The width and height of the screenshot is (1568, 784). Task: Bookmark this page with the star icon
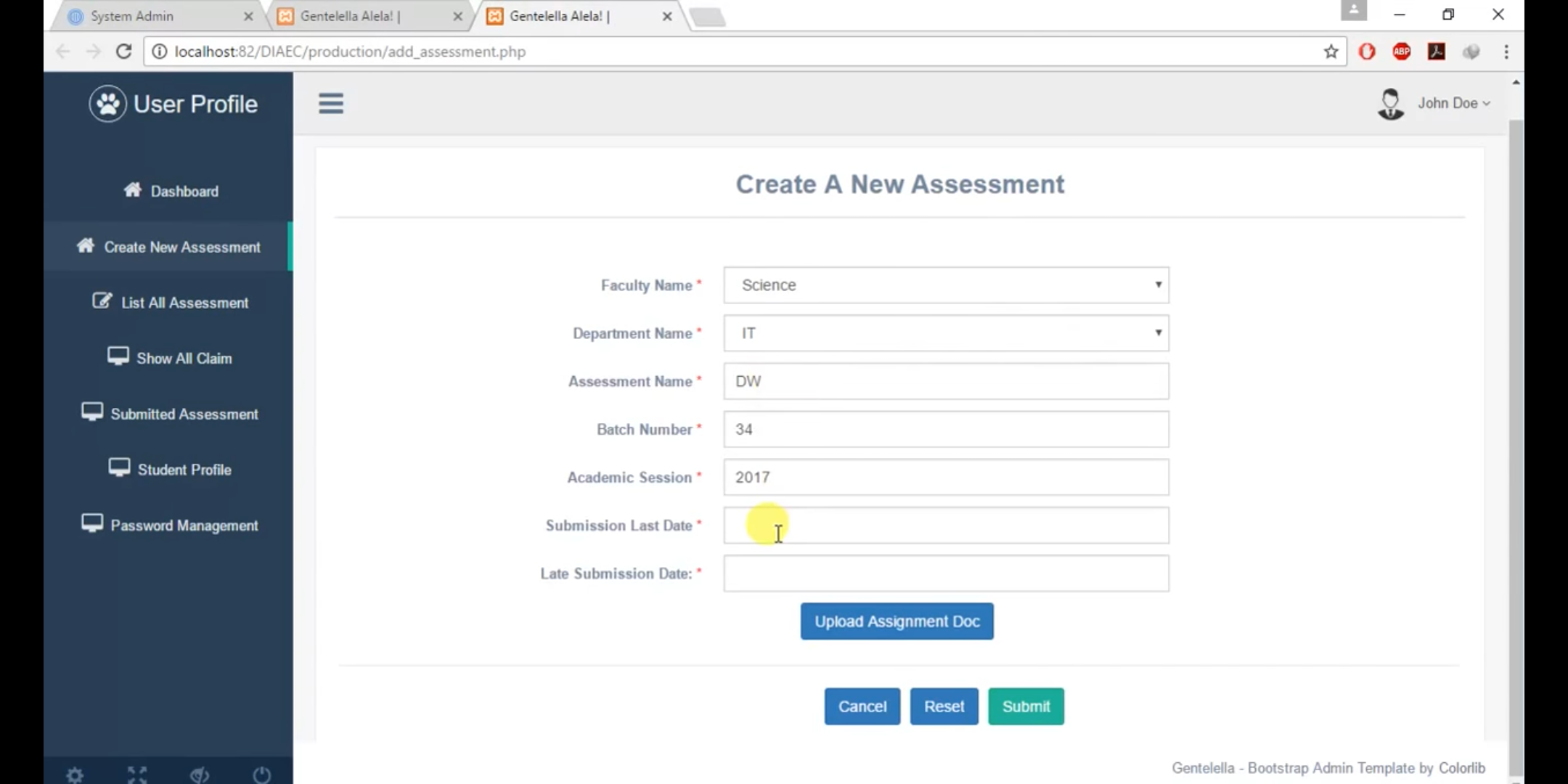click(1331, 52)
